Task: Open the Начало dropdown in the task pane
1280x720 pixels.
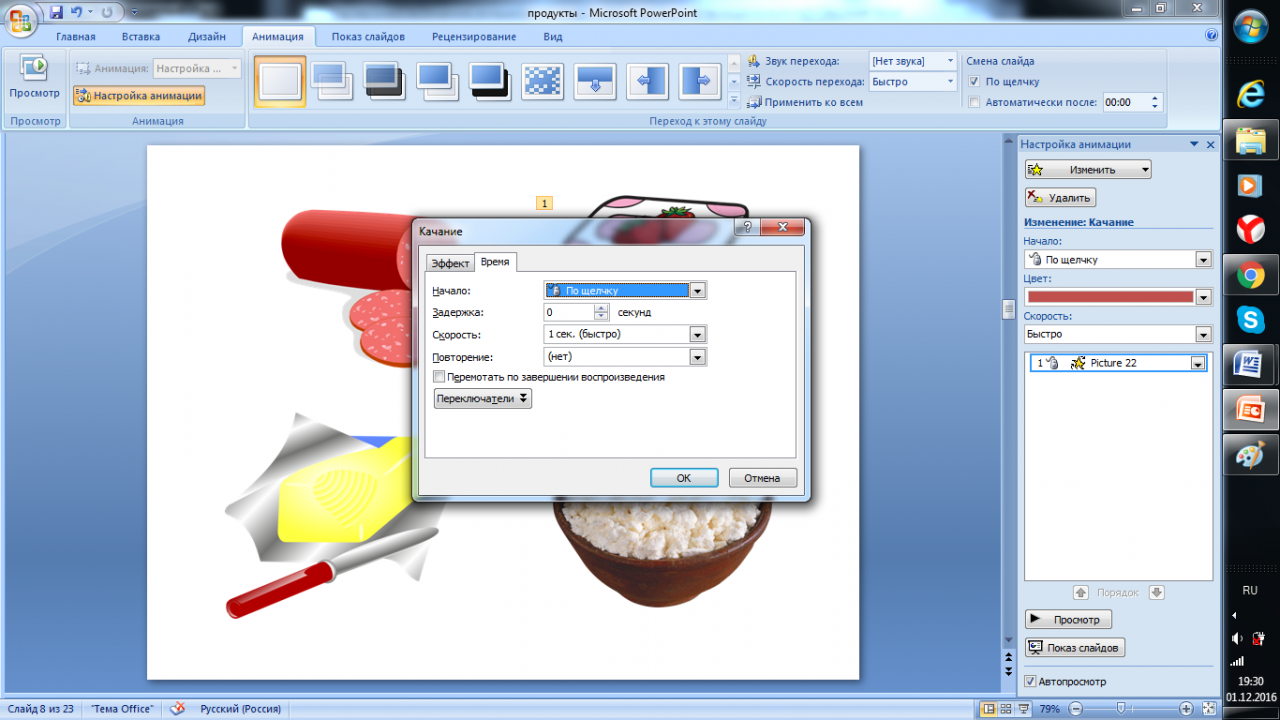Action: click(x=1203, y=259)
